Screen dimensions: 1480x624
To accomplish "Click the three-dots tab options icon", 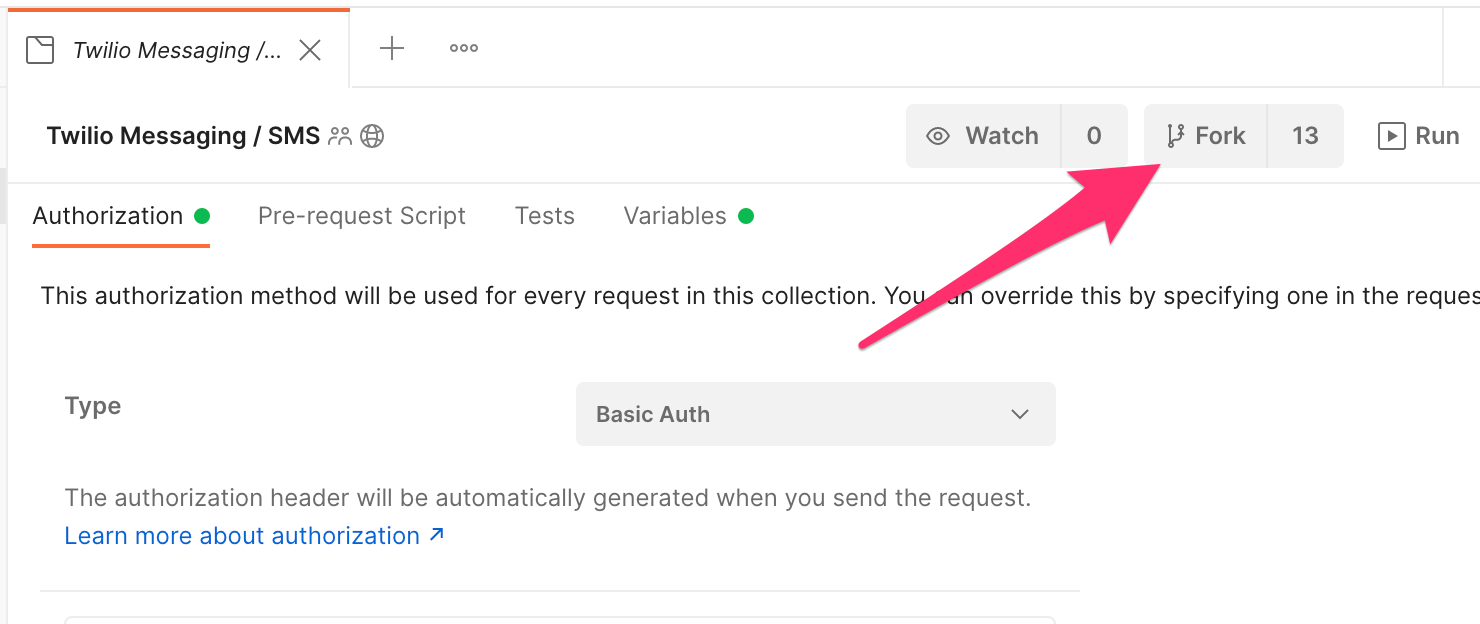I will 462,48.
